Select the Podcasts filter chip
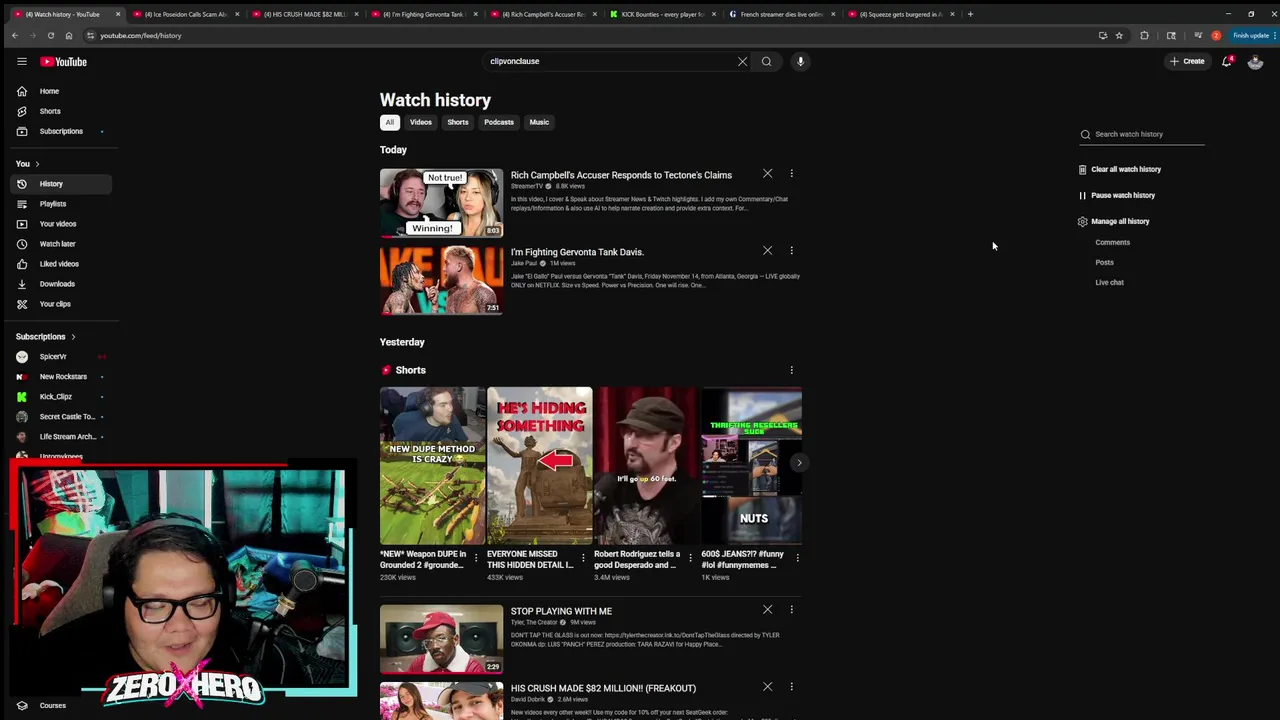The height and width of the screenshot is (720, 1280). (x=499, y=122)
